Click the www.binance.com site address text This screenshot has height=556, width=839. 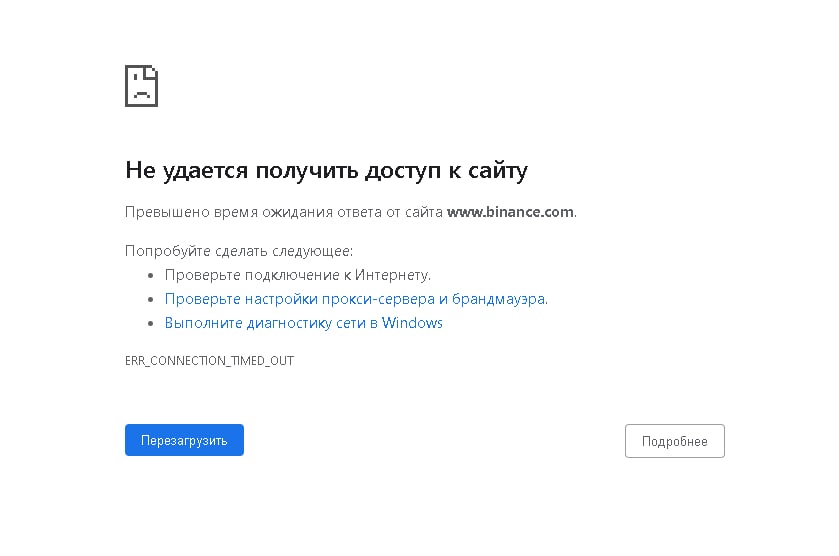click(510, 212)
